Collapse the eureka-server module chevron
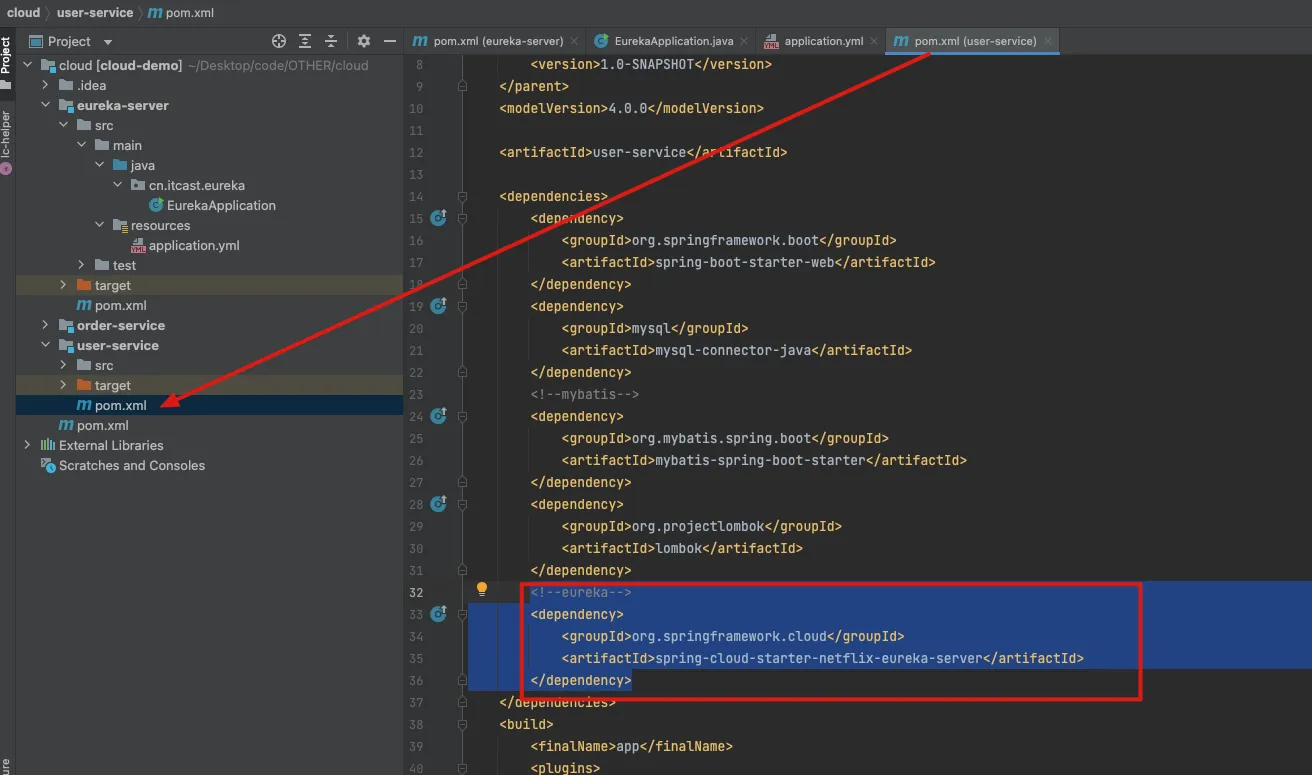1312x775 pixels. [45, 105]
